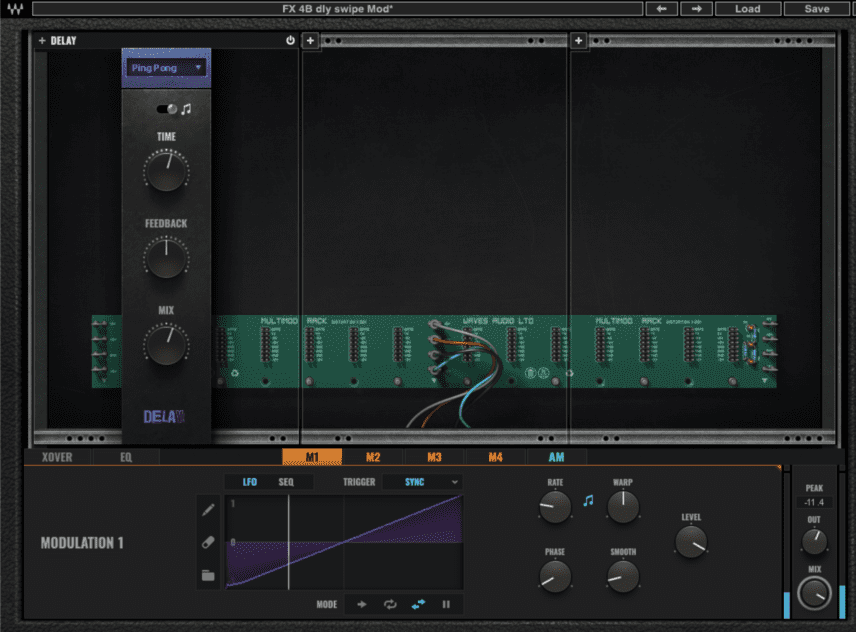Adjust the OUT knob

coord(814,541)
